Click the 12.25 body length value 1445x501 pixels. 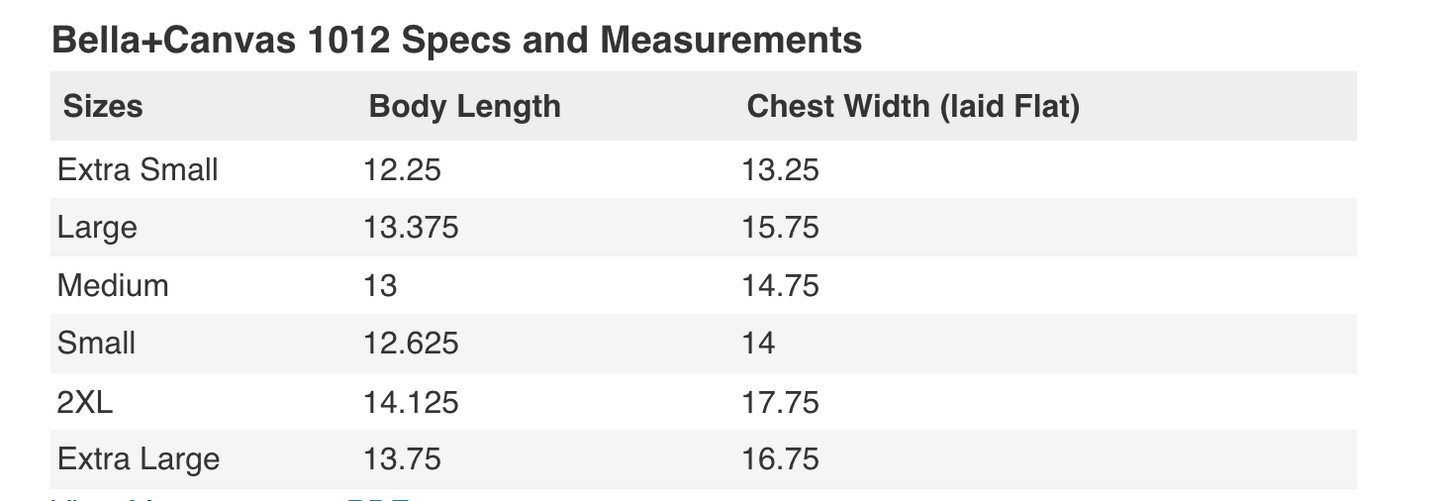[402, 169]
